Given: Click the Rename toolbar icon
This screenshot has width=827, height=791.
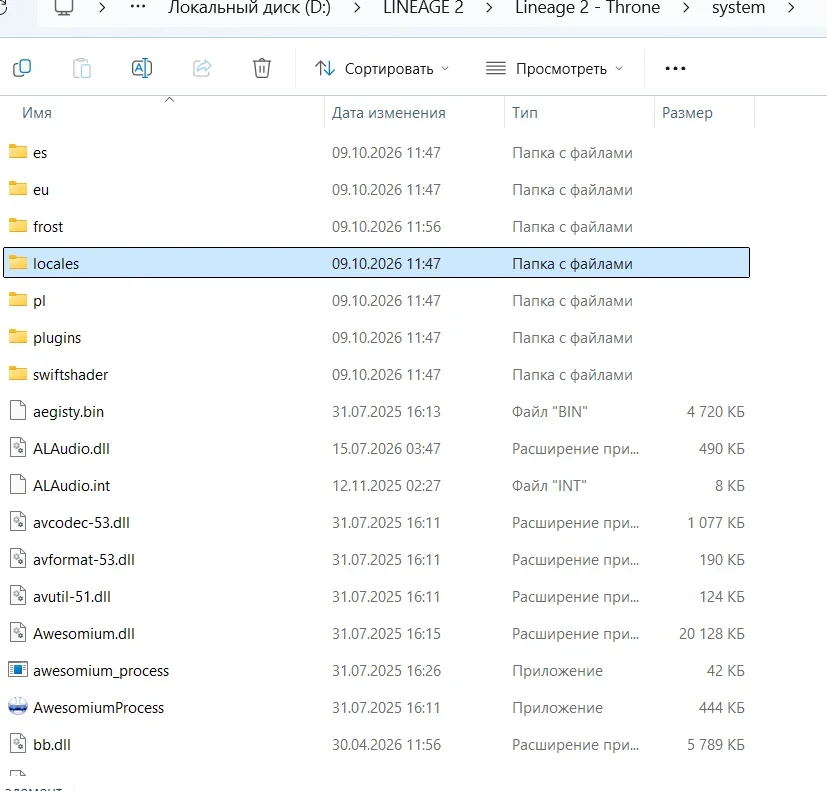Looking at the screenshot, I should coord(142,68).
